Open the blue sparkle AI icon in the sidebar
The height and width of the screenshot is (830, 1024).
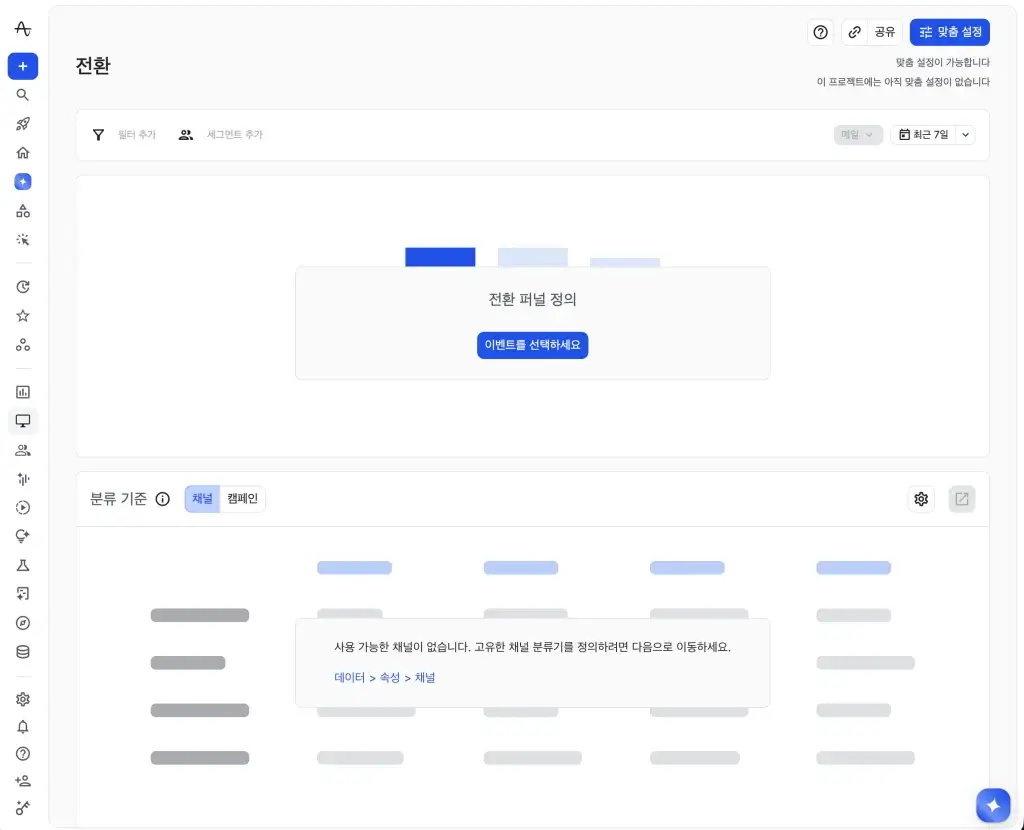23,182
